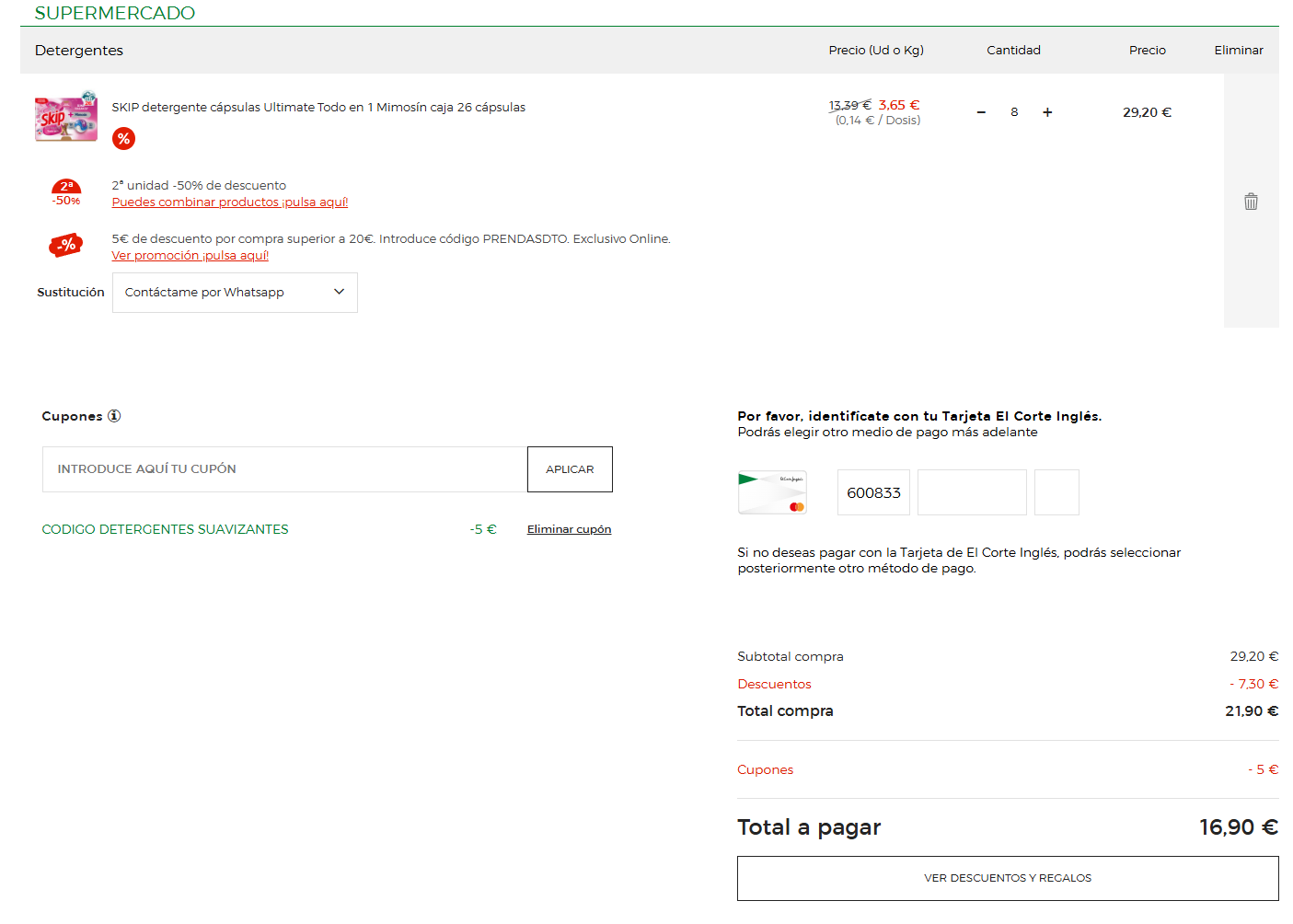This screenshot has width=1293, height=924.
Task: Focus the last small card number field
Action: pos(1056,492)
